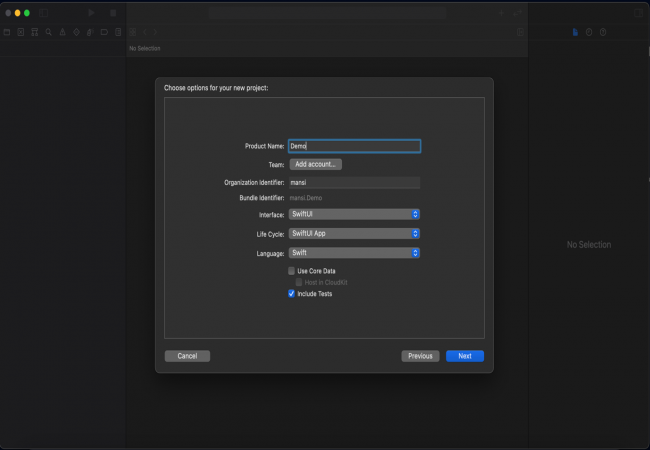The height and width of the screenshot is (450, 650).
Task: Click the related items grid icon
Action: [133, 32]
